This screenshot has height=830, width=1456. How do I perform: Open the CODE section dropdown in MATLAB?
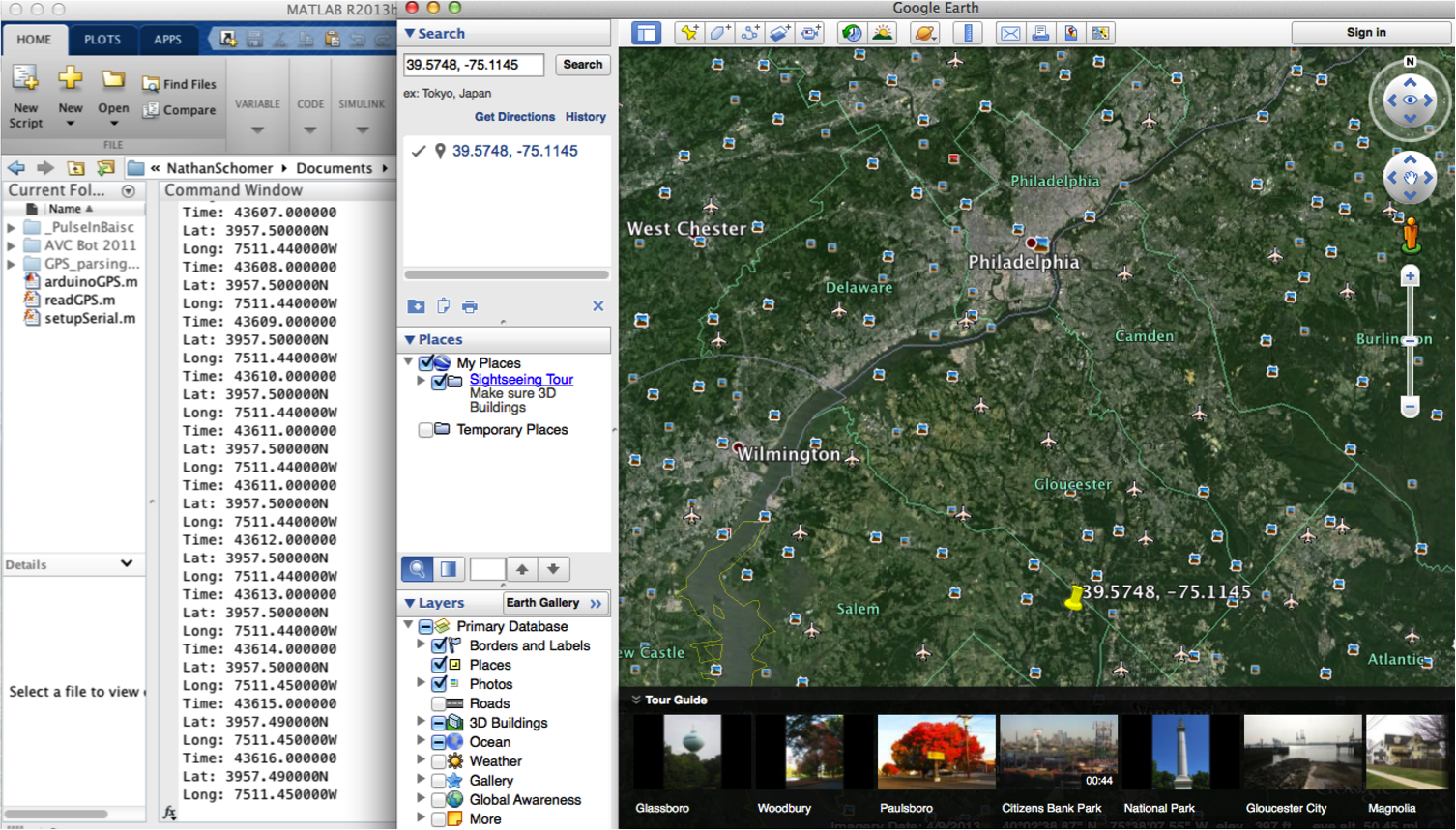pyautogui.click(x=309, y=129)
